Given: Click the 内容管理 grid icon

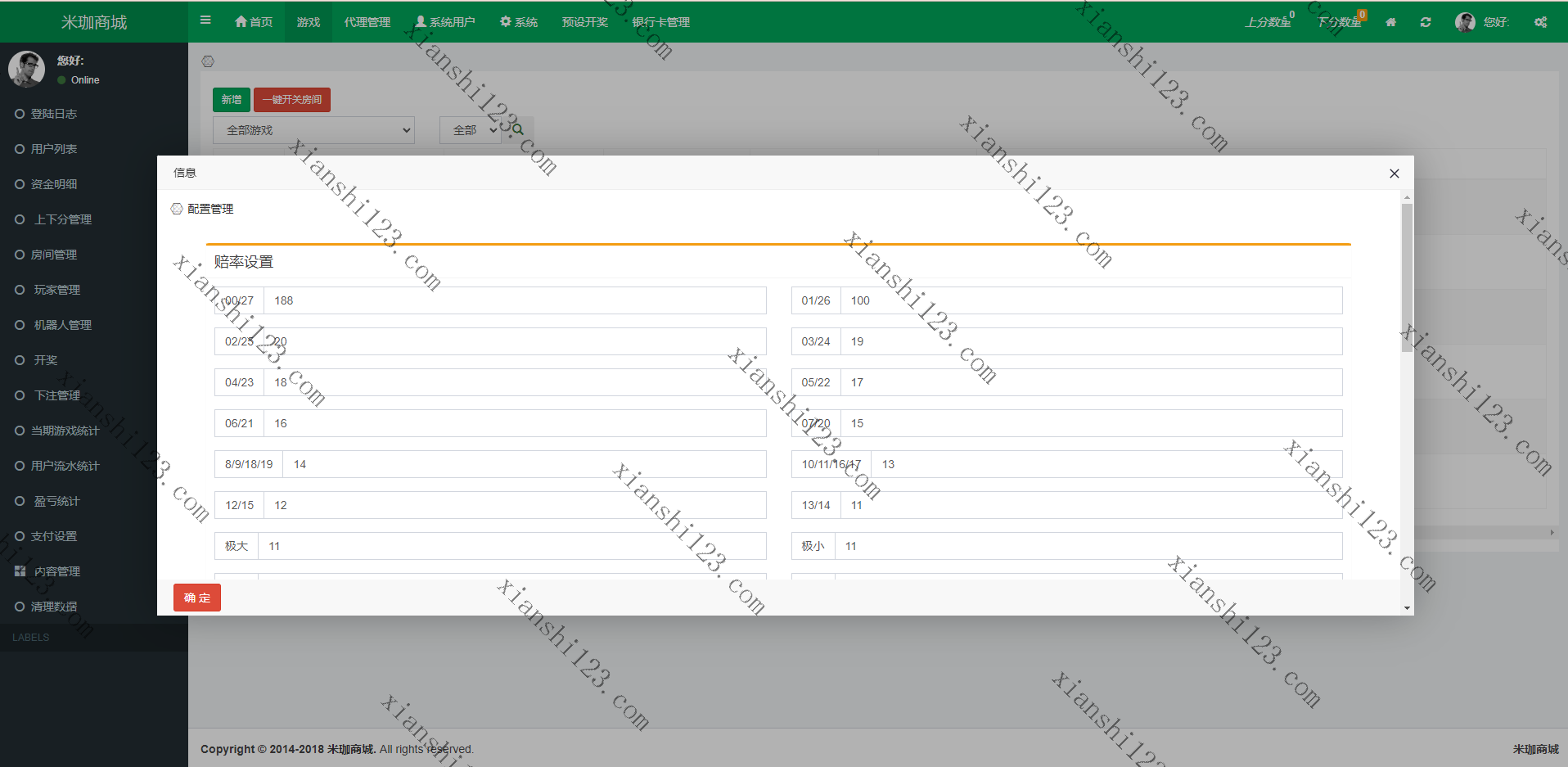Looking at the screenshot, I should tap(20, 571).
